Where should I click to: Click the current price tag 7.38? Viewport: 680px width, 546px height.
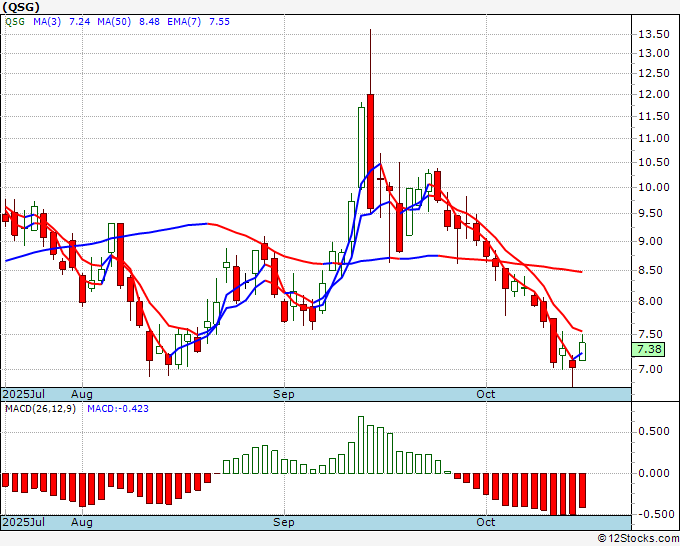point(648,349)
